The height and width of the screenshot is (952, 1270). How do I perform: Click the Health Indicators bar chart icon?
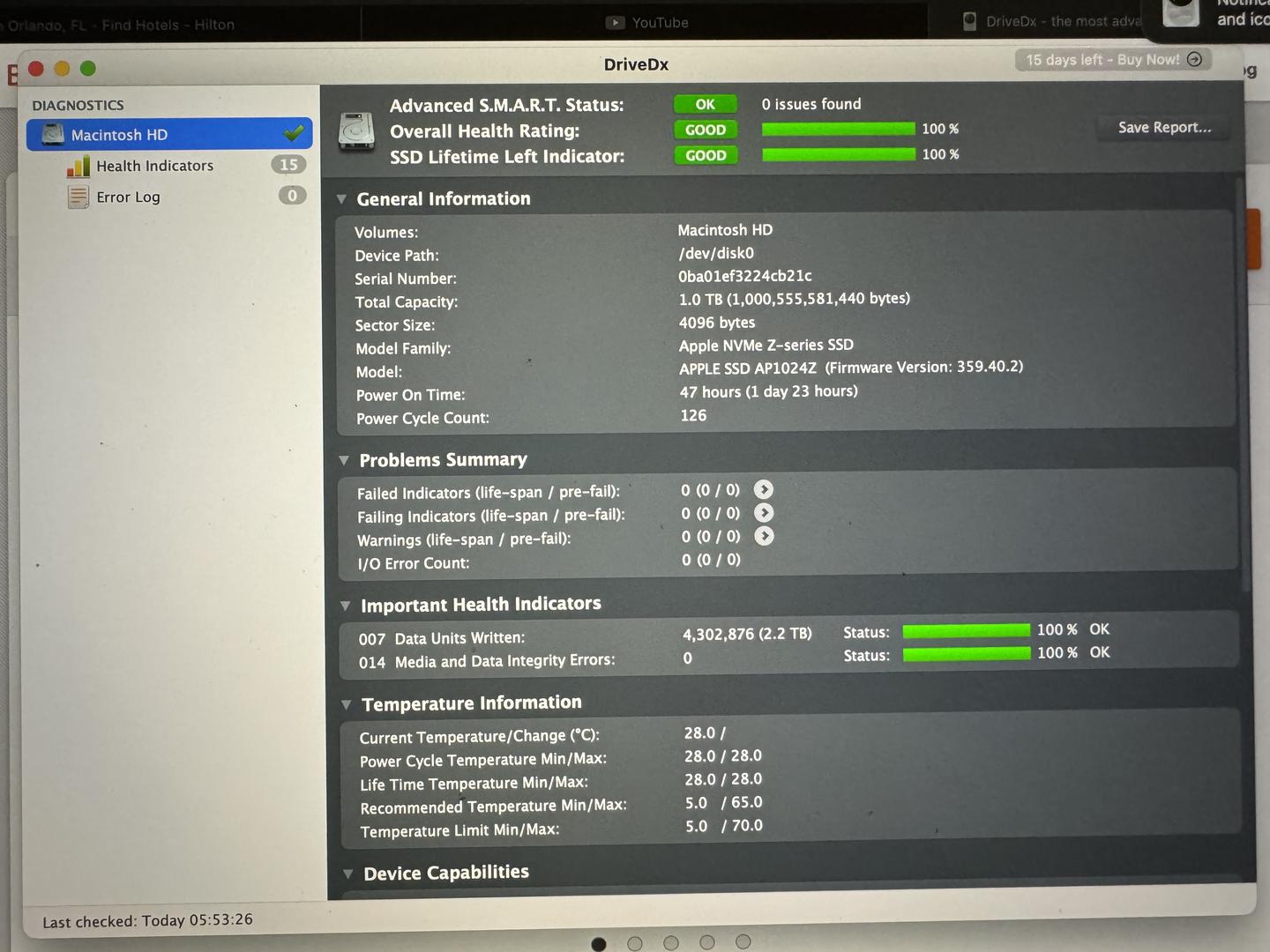click(x=78, y=166)
